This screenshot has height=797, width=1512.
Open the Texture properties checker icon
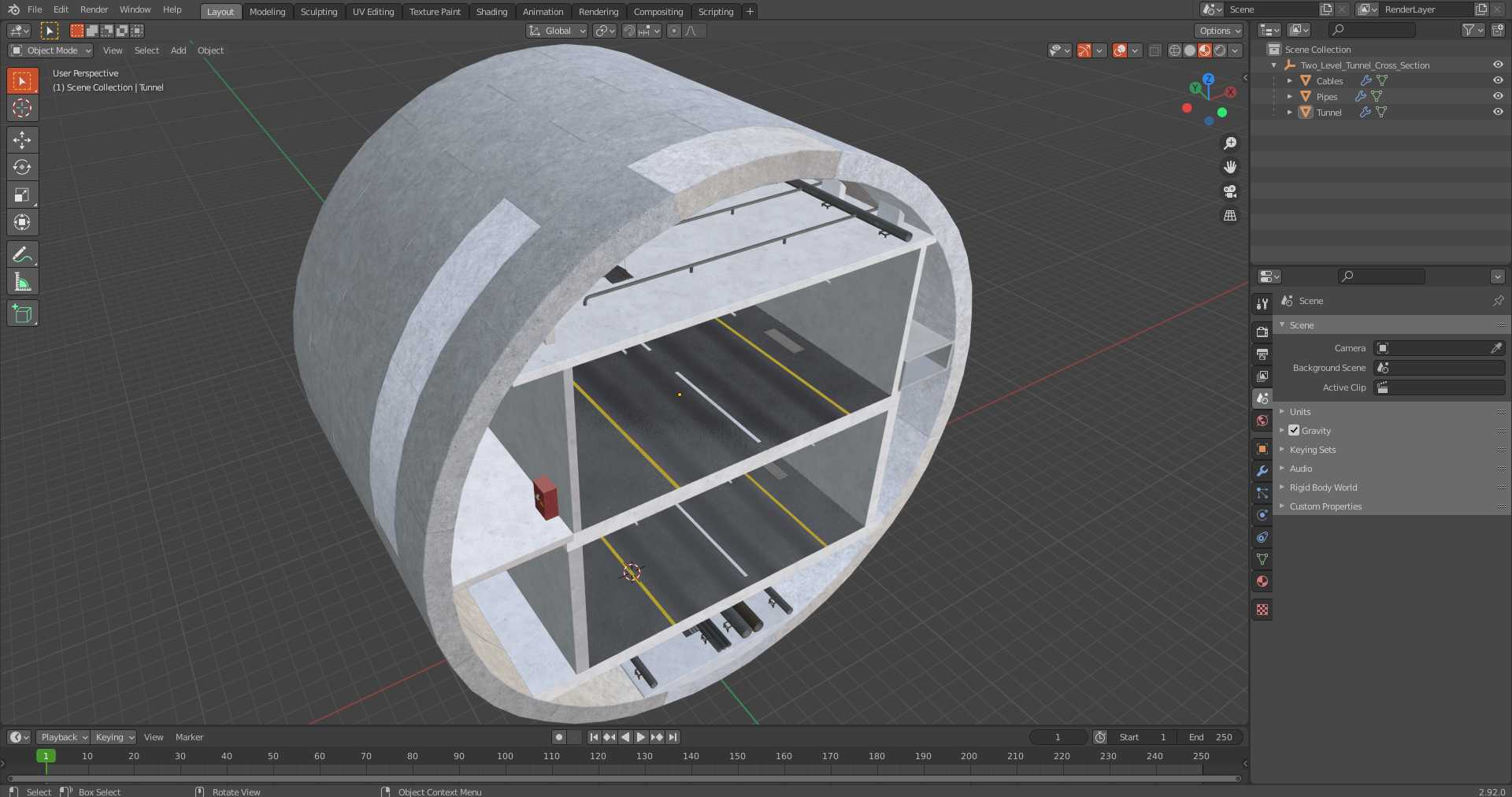pyautogui.click(x=1262, y=610)
